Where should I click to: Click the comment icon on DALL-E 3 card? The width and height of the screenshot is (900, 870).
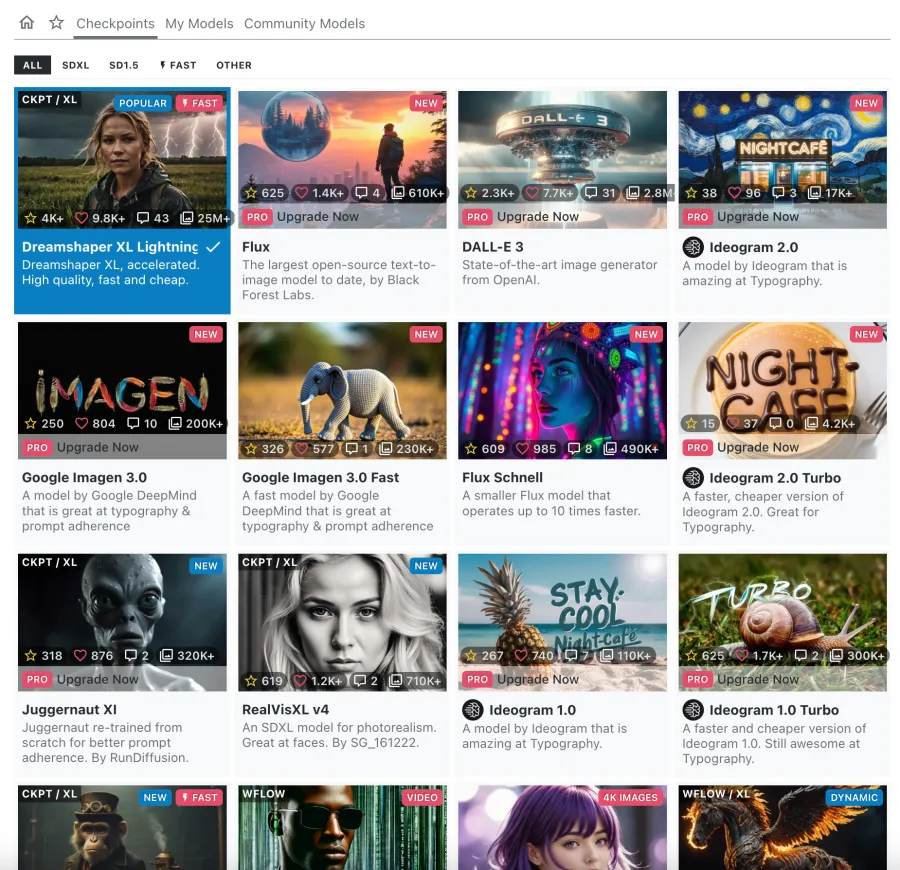coord(591,193)
